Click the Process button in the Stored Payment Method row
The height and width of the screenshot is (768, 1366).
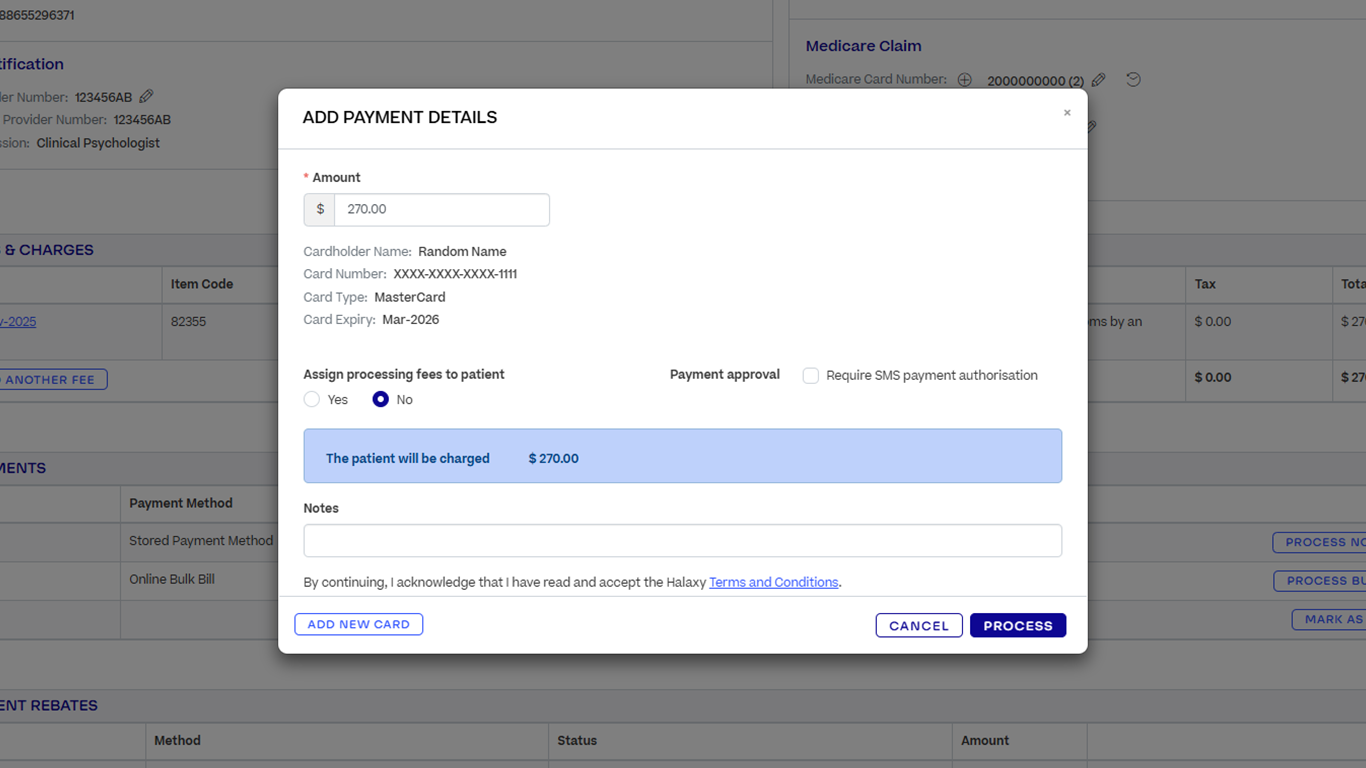click(1320, 542)
